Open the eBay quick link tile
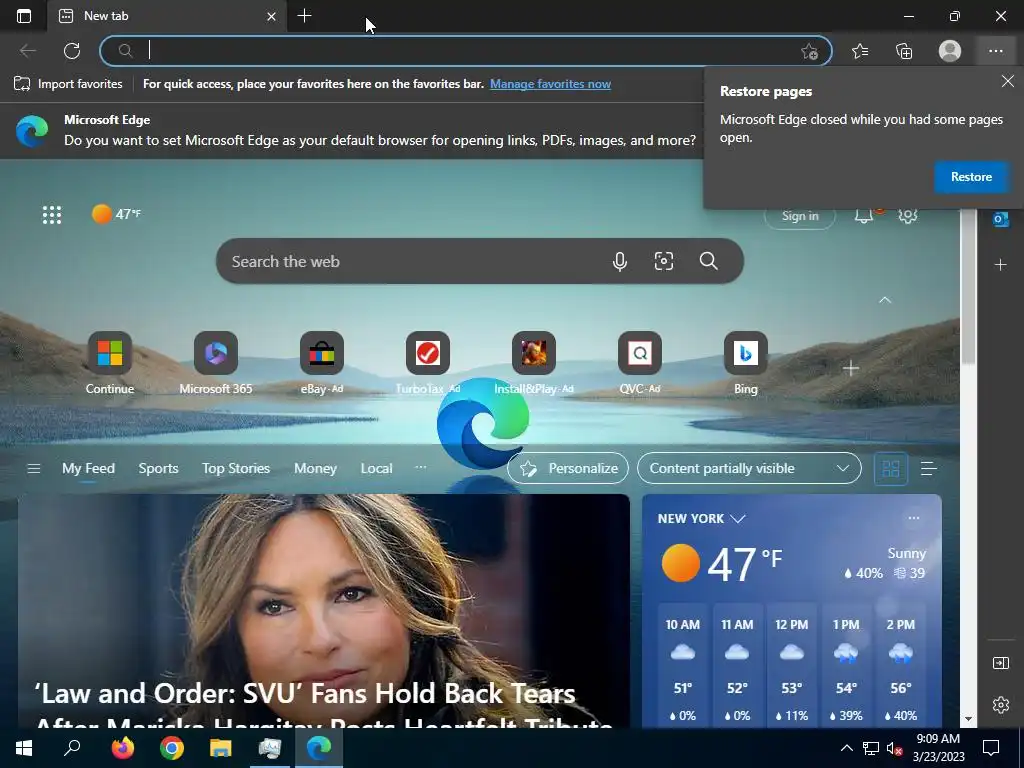This screenshot has width=1024, height=768. 322,363
